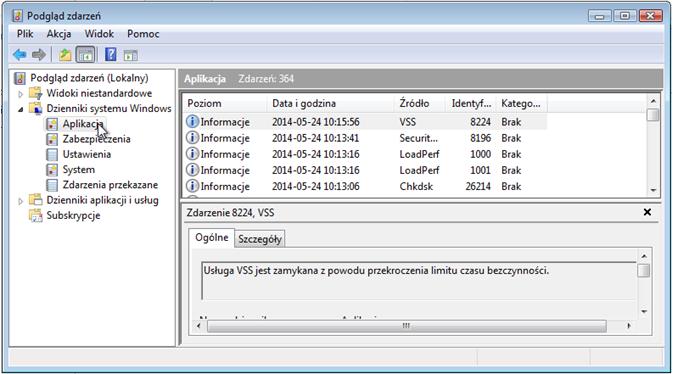This screenshot has width=673, height=374.
Task: Click the Ustawienia log icon
Action: point(52,155)
